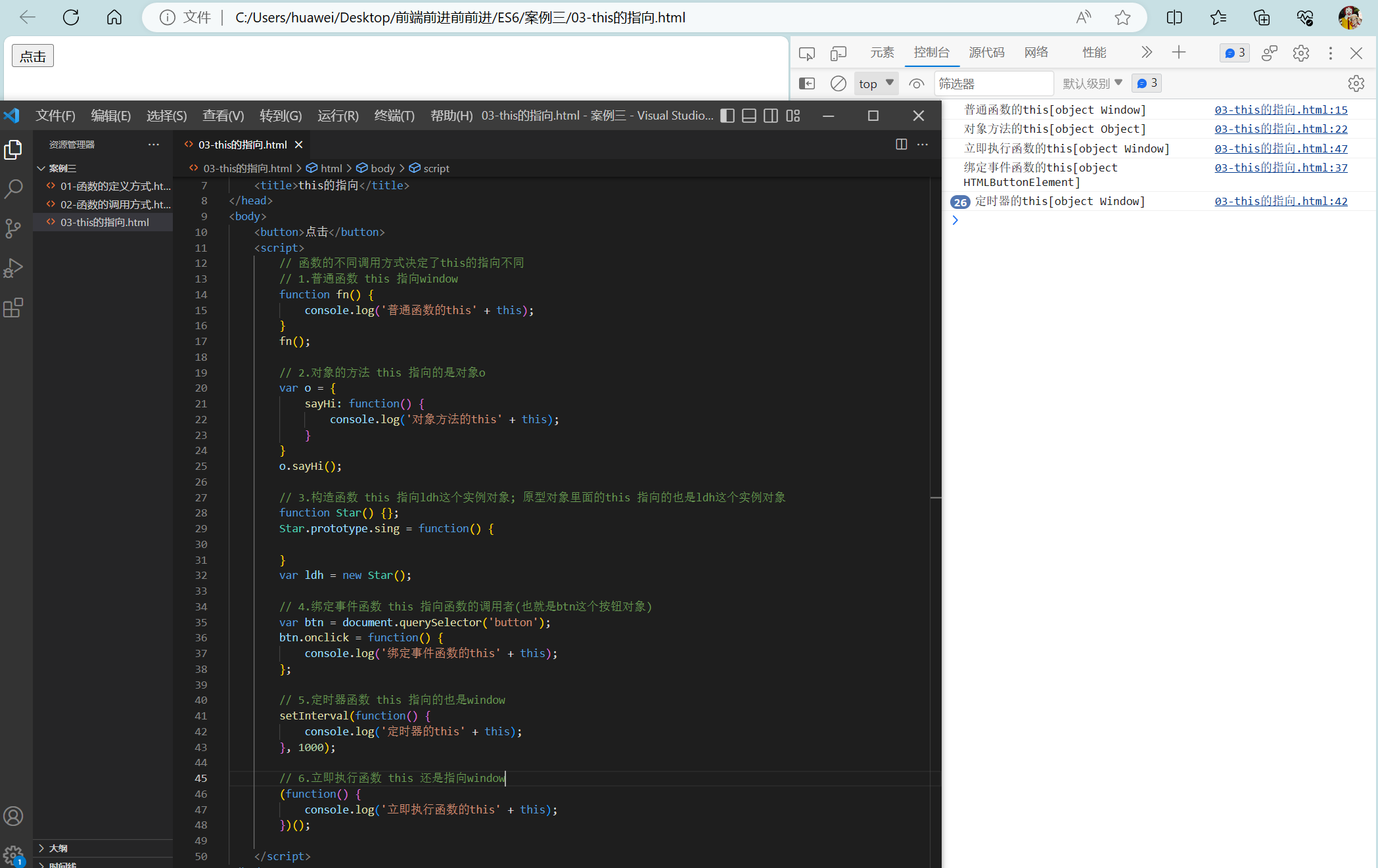
Task: Open the top context dropdown
Action: [877, 83]
